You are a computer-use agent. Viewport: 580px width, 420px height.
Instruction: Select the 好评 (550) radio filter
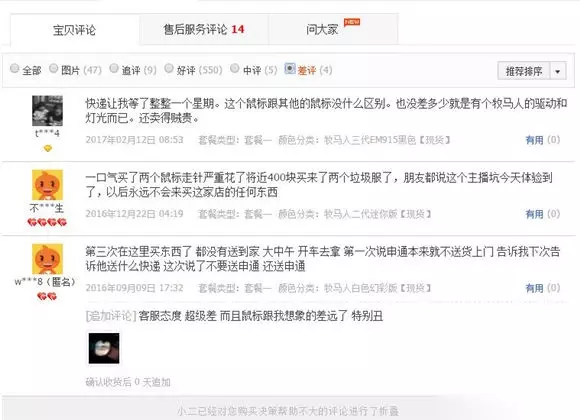pos(169,68)
